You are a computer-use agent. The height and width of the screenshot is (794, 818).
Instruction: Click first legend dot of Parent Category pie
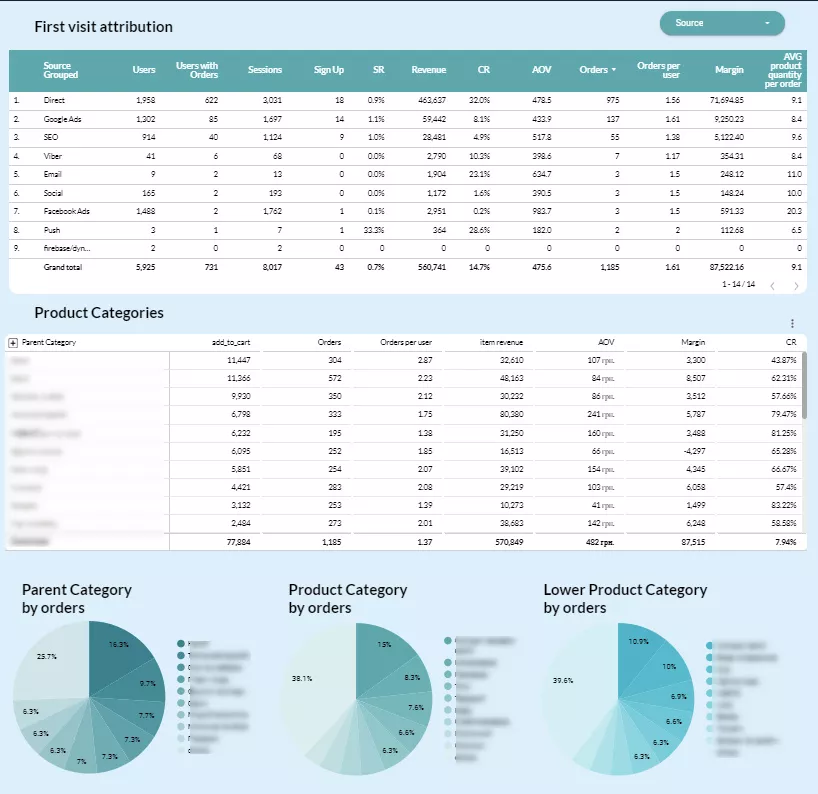181,644
